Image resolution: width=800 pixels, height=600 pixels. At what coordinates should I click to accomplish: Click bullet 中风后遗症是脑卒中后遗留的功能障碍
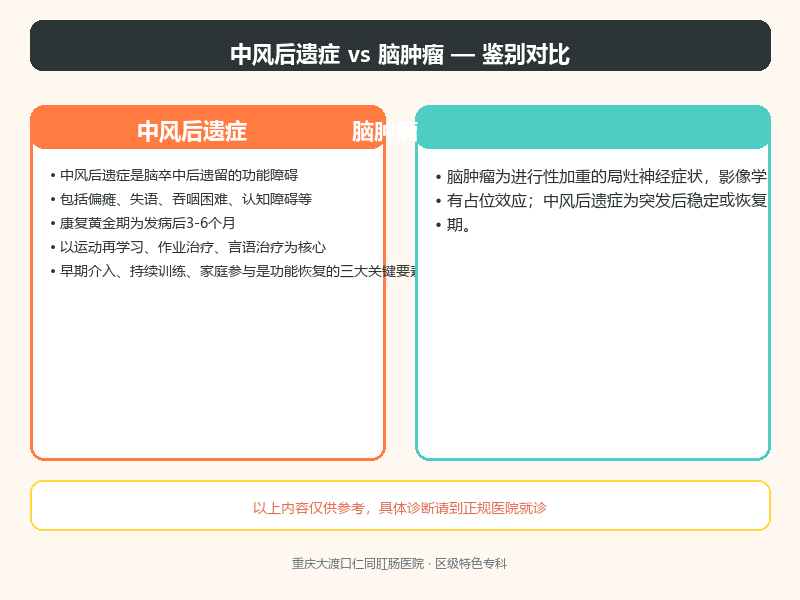[x=174, y=175]
